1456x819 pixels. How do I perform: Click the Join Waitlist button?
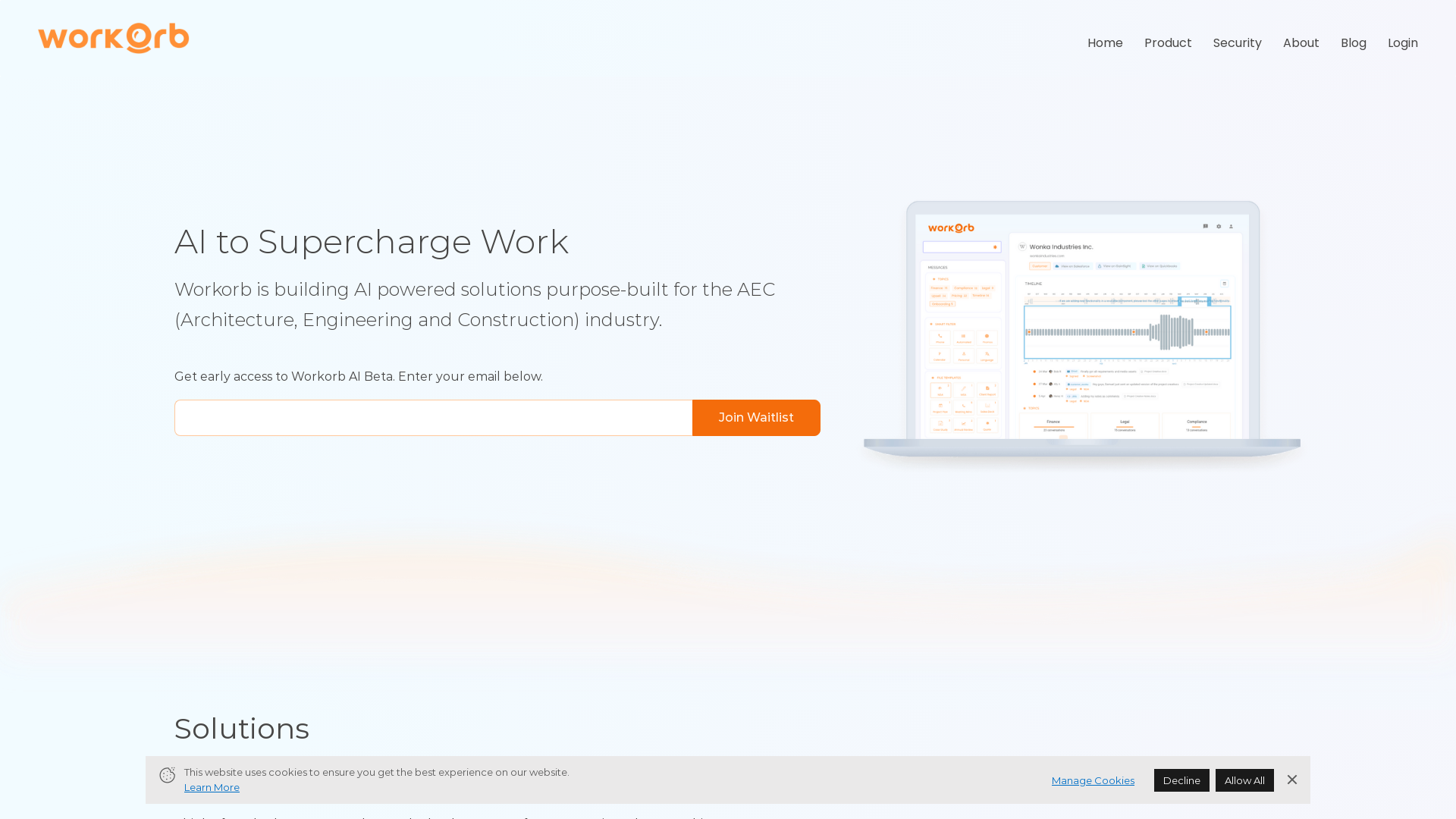756,418
